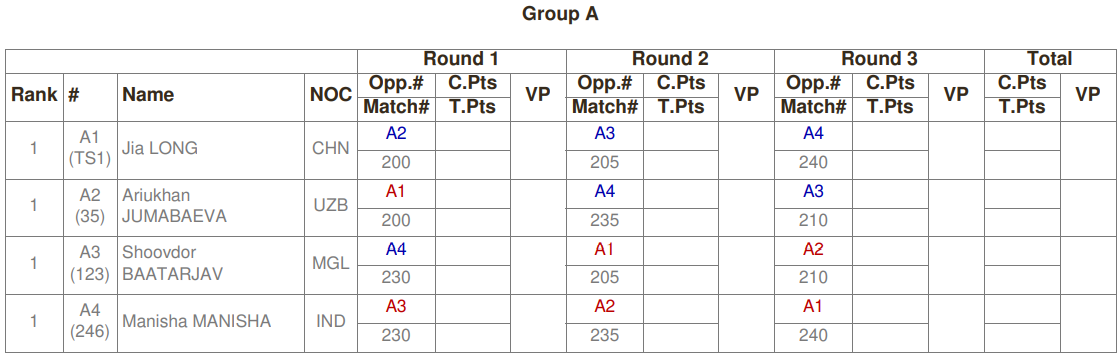
Task: Click match number 205 in Jia LONG's row
Action: coord(604,163)
